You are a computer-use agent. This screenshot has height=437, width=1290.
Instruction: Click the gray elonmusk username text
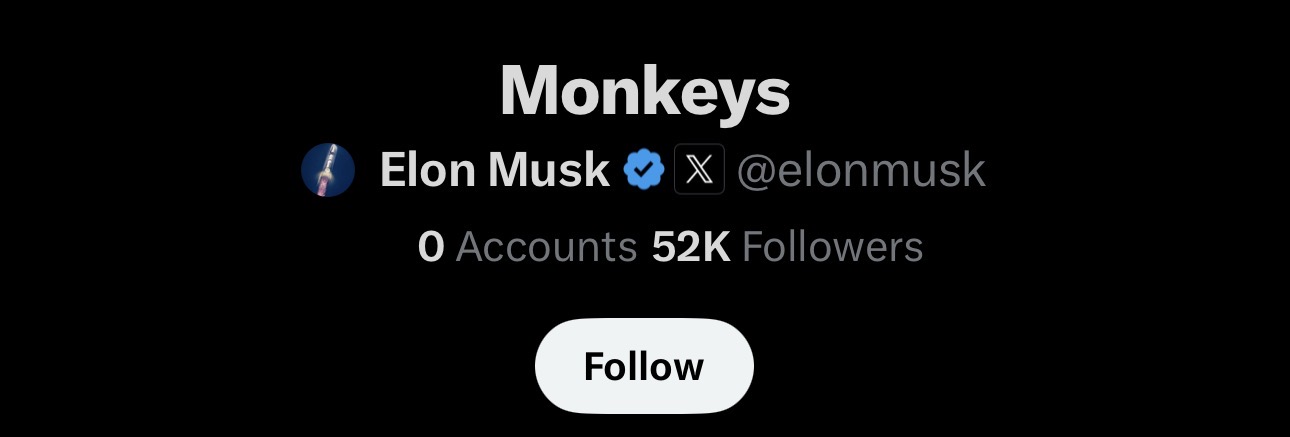pos(875,171)
